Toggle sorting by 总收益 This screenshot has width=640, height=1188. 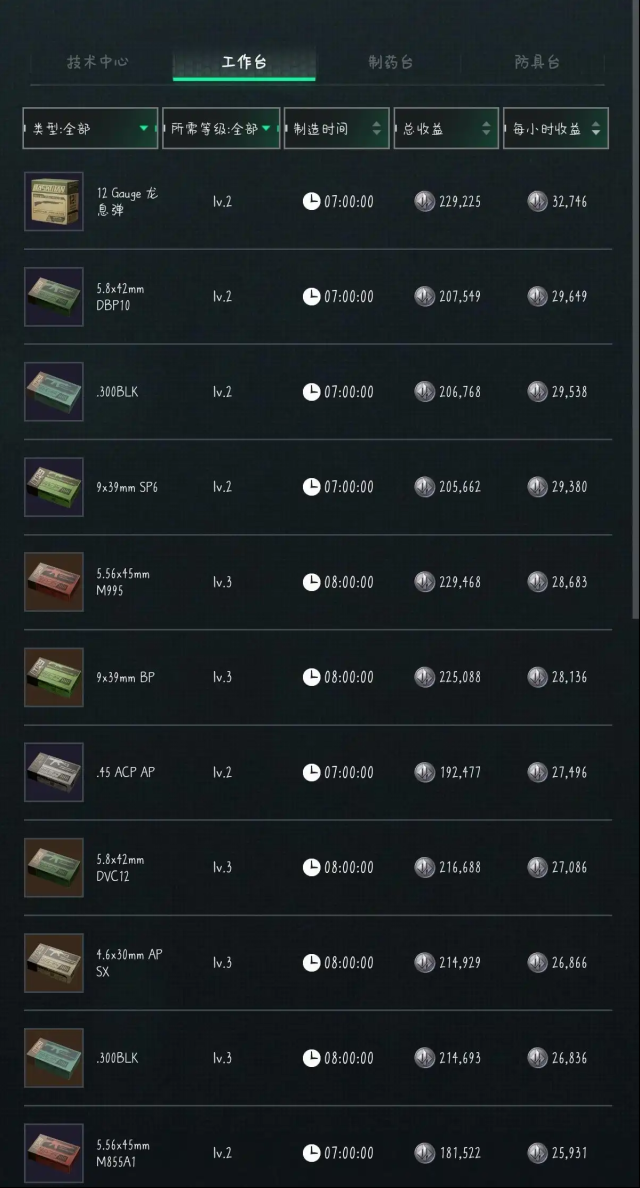tap(446, 128)
